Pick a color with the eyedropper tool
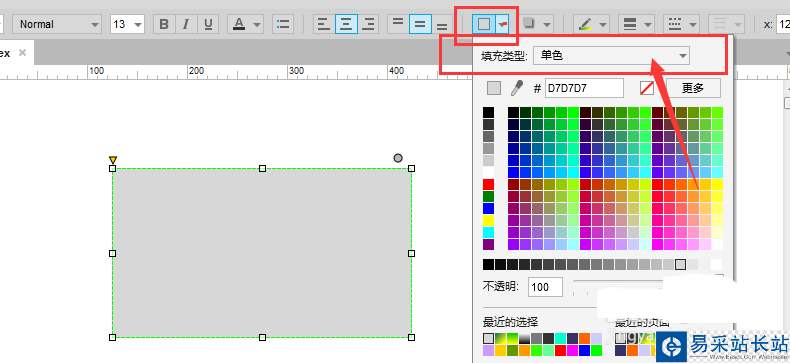 tap(517, 88)
